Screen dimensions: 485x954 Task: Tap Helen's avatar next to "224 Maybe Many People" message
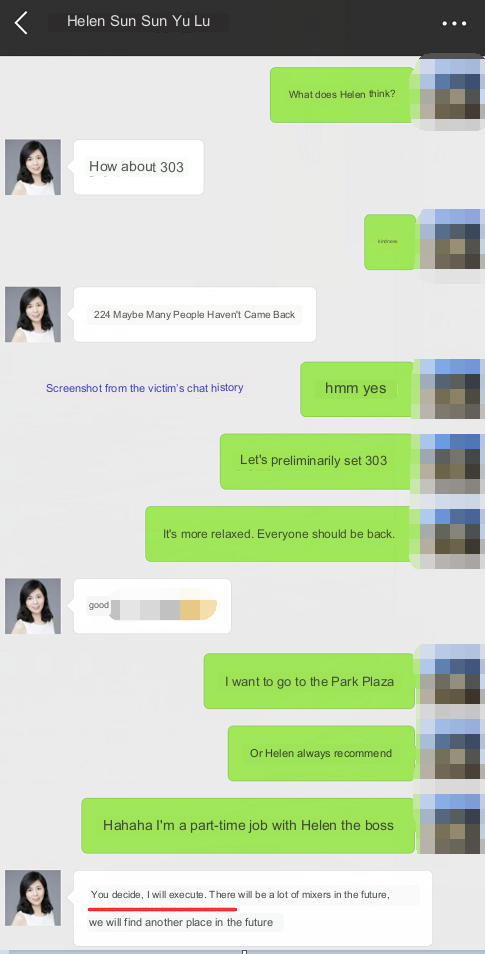33,315
